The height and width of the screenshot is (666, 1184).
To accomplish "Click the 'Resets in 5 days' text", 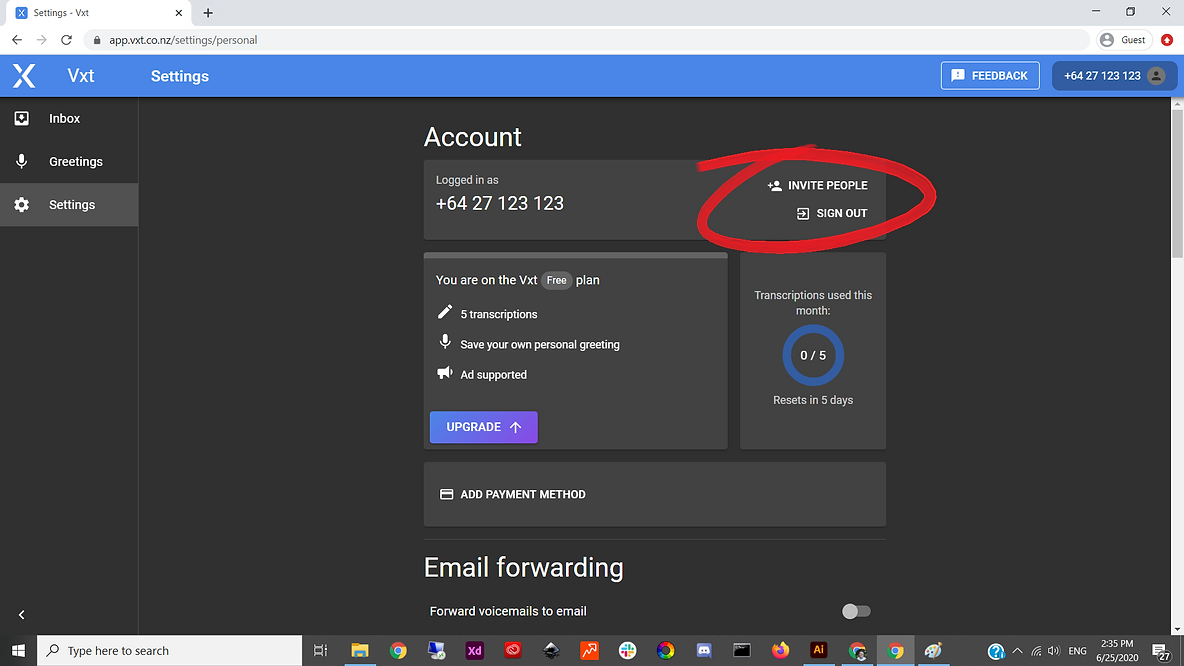I will point(813,400).
